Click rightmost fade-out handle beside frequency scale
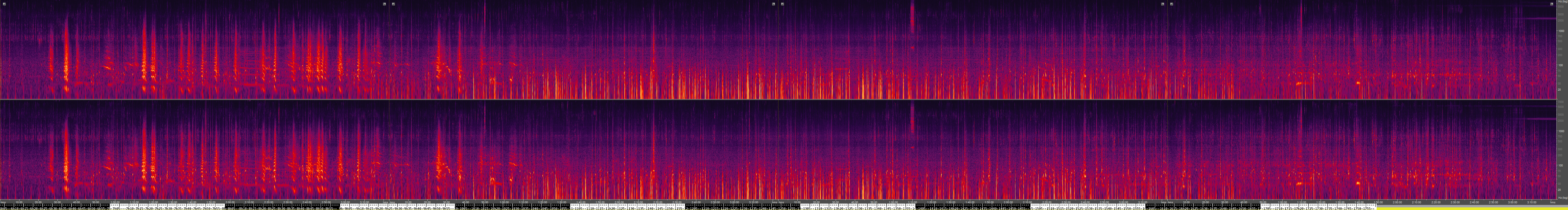This screenshot has width=1568, height=210. 1551,4
